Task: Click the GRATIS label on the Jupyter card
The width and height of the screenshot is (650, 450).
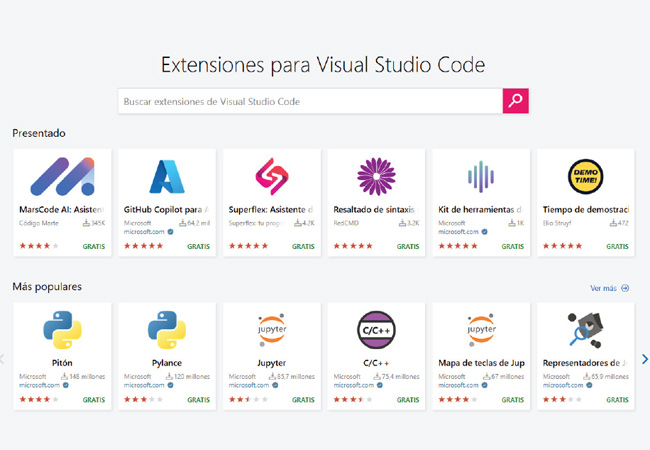Action: click(x=303, y=399)
